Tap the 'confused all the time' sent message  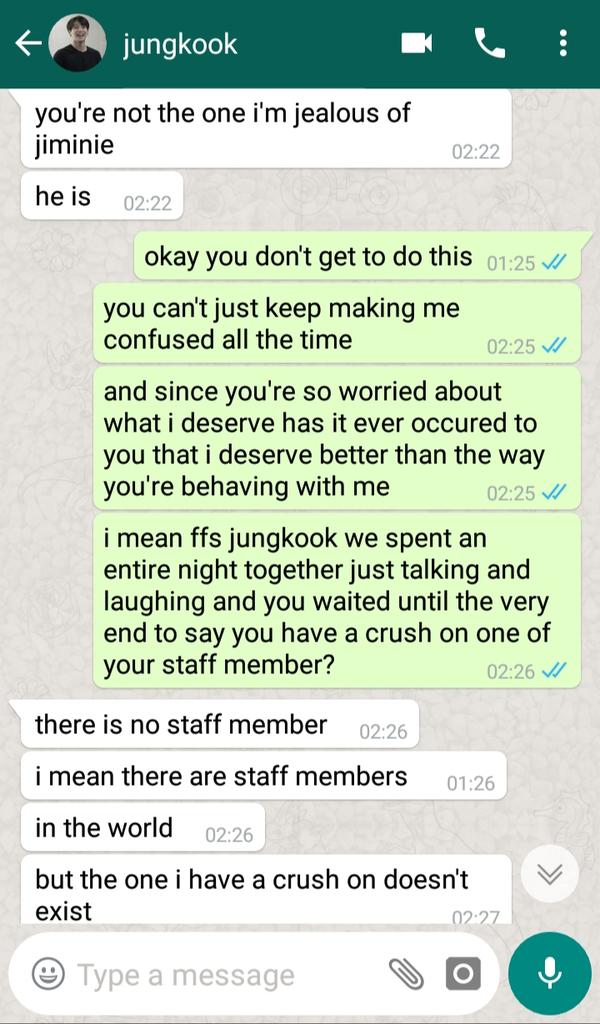pos(337,323)
